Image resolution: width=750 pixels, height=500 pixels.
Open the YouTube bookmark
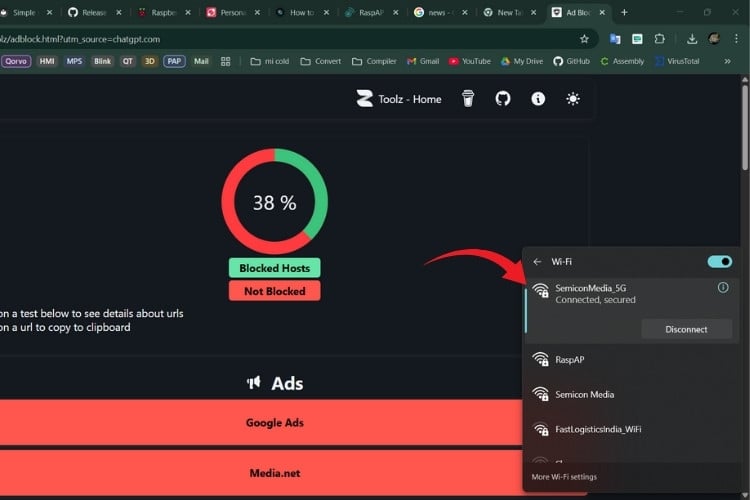[x=470, y=61]
